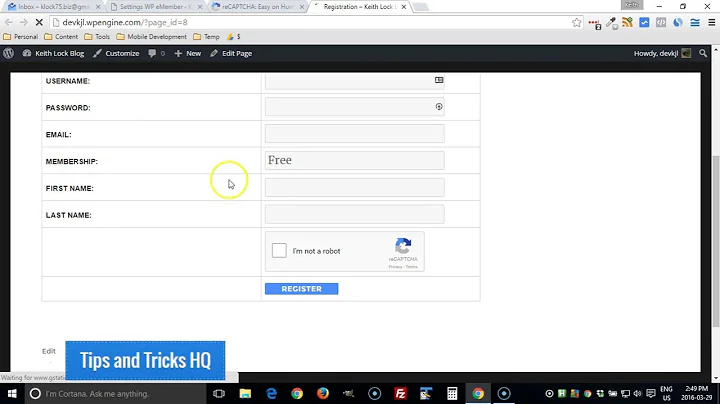Image resolution: width=720 pixels, height=404 pixels.
Task: Open the New content menu
Action: [187, 53]
